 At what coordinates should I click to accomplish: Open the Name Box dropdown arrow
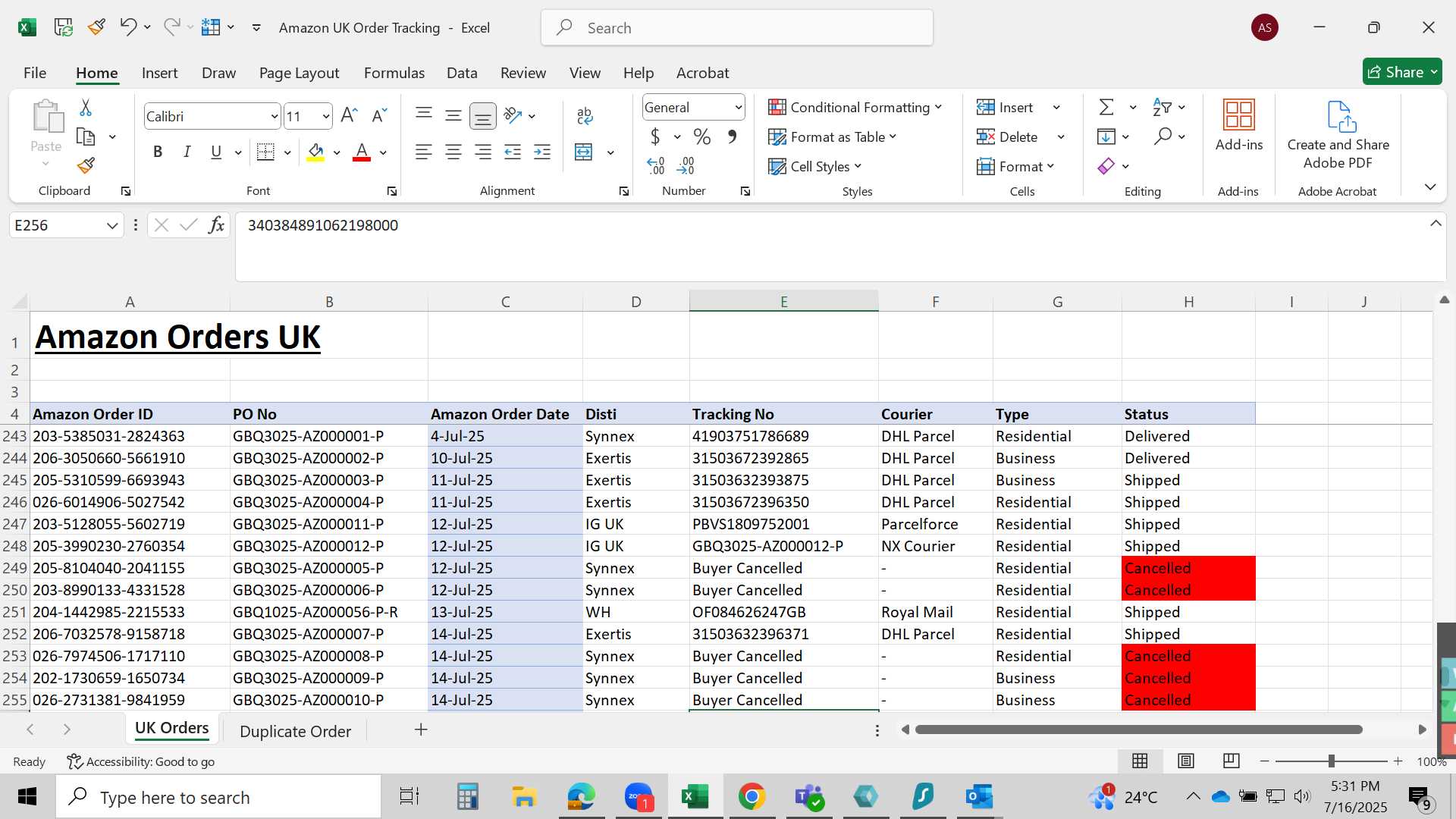click(112, 225)
